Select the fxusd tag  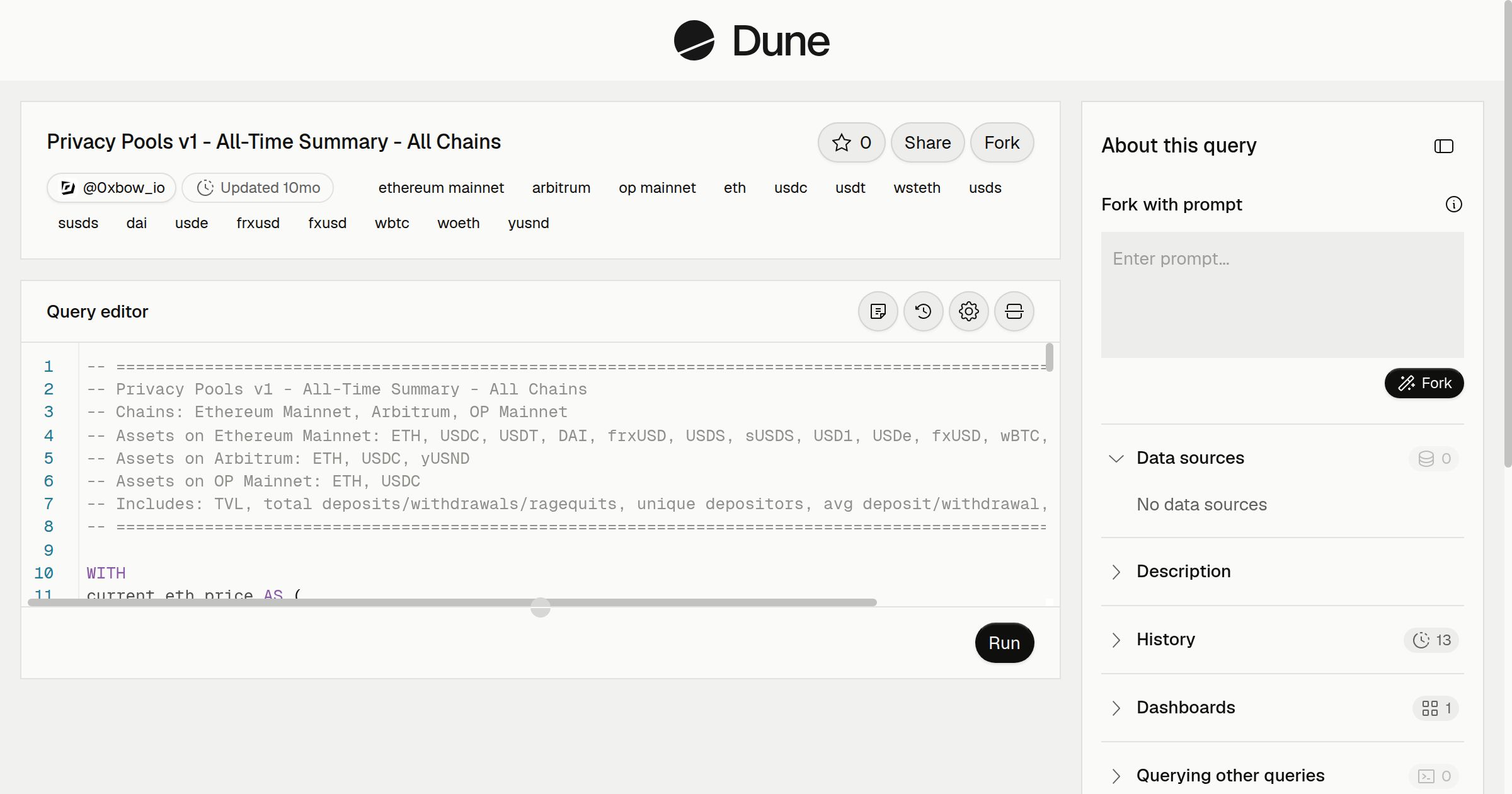click(328, 223)
